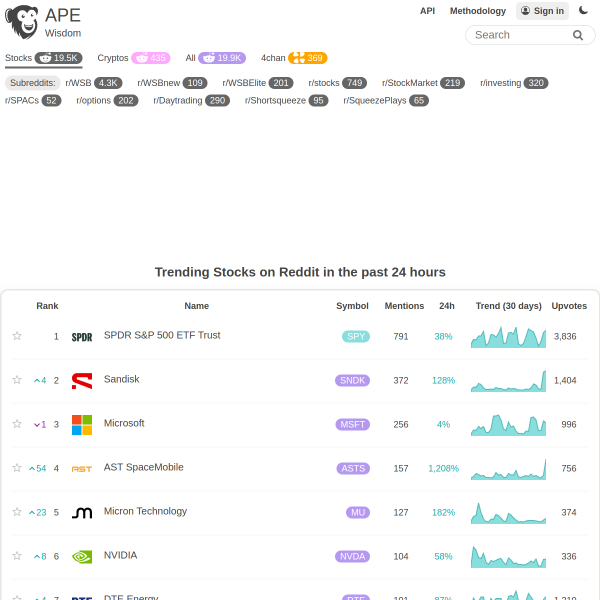This screenshot has height=600, width=600.
Task: Click the AST SpaceMobile logo
Action: [x=82, y=469]
